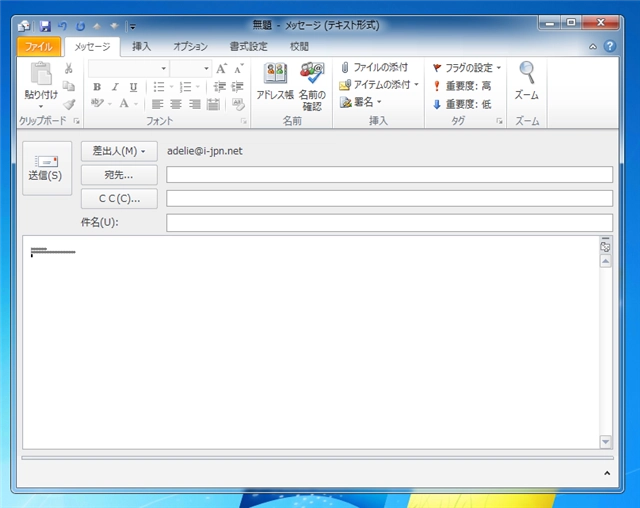Open the Set Flag (フラグの設定) dropdown
The height and width of the screenshot is (508, 640).
click(x=467, y=67)
